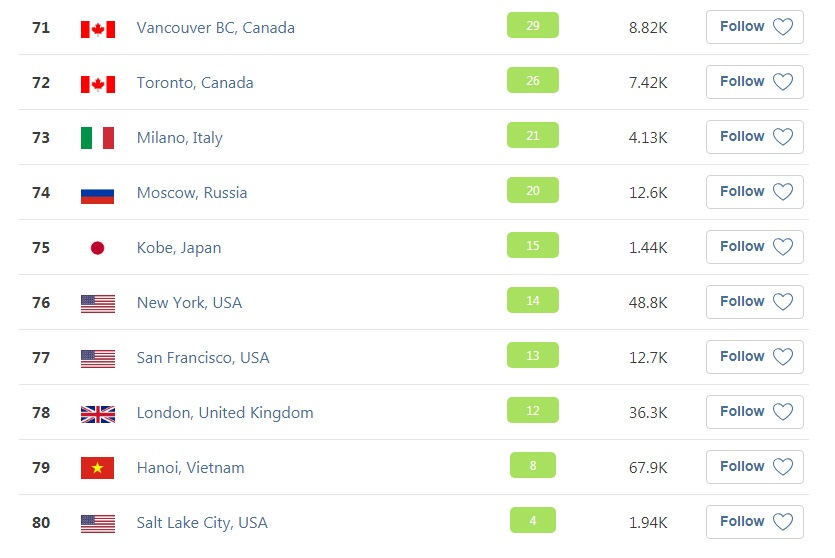Click the heart icon in Toronto row

click(783, 81)
